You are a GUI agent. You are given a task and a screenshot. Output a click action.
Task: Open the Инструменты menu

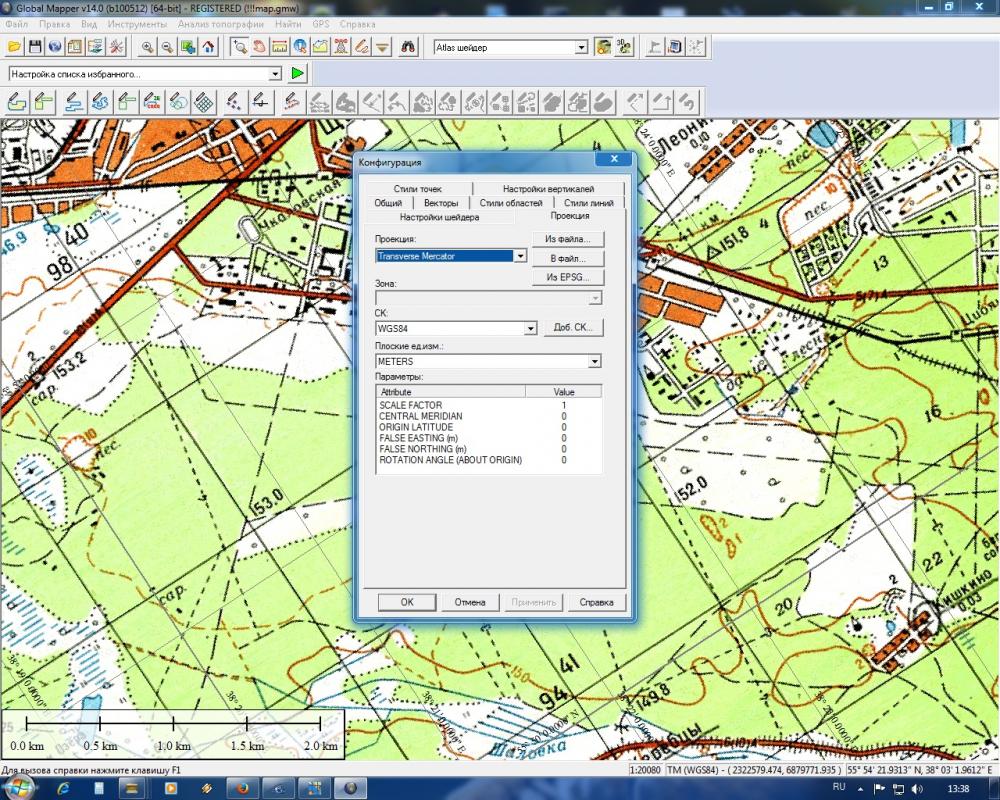pos(137,23)
